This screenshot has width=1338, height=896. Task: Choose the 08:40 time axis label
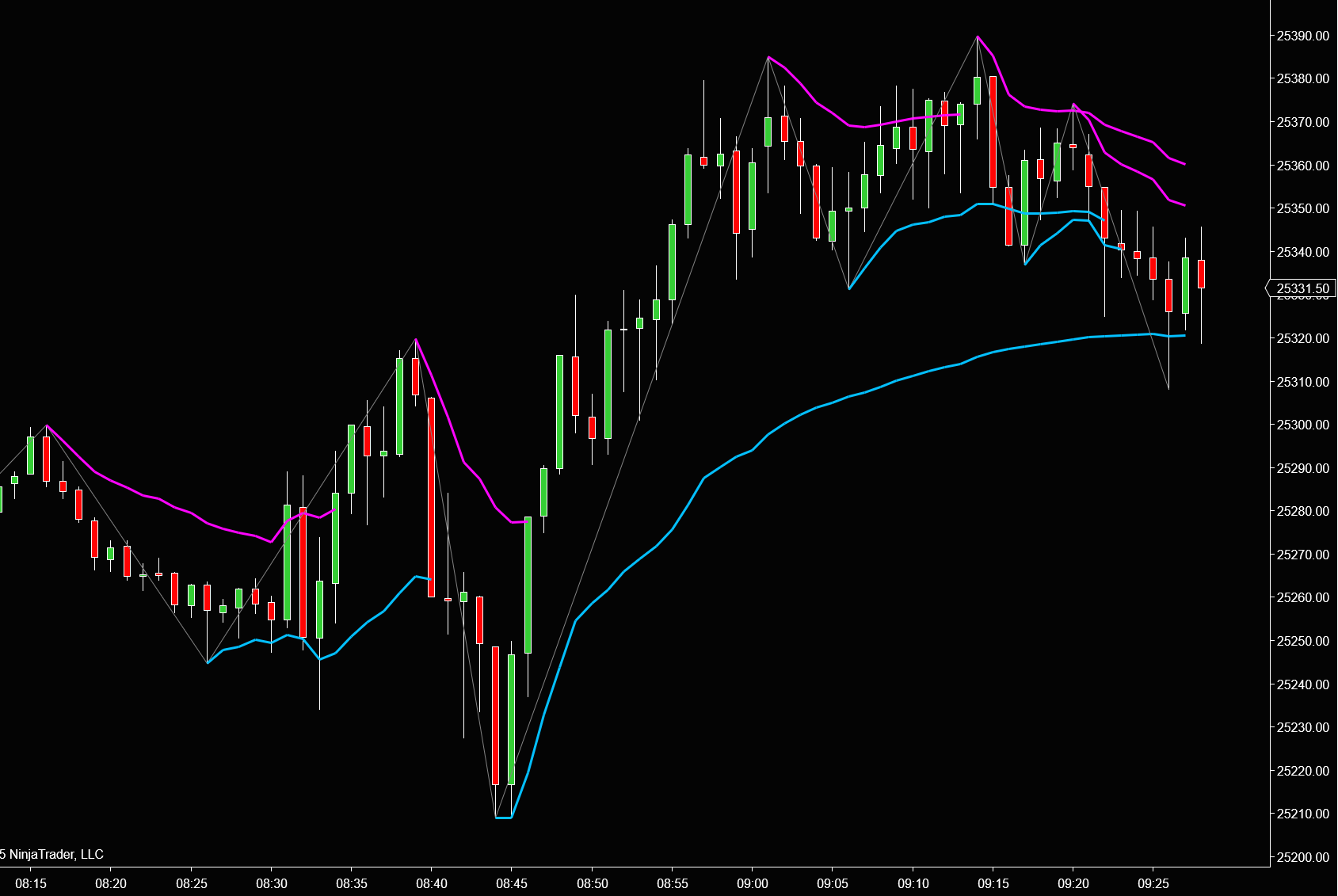point(432,883)
